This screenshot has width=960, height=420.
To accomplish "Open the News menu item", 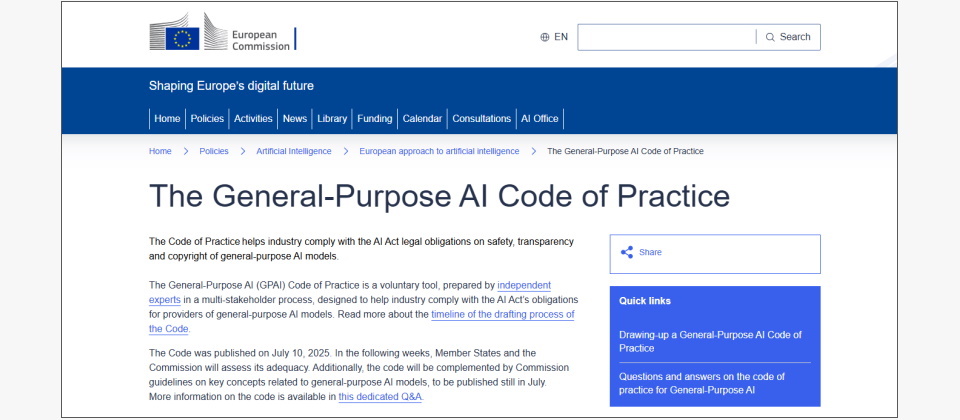I will [294, 119].
